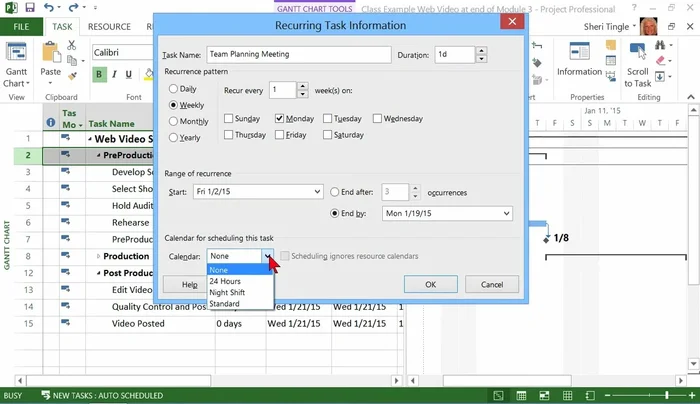Select the Daily recurrence radio button

click(173, 89)
